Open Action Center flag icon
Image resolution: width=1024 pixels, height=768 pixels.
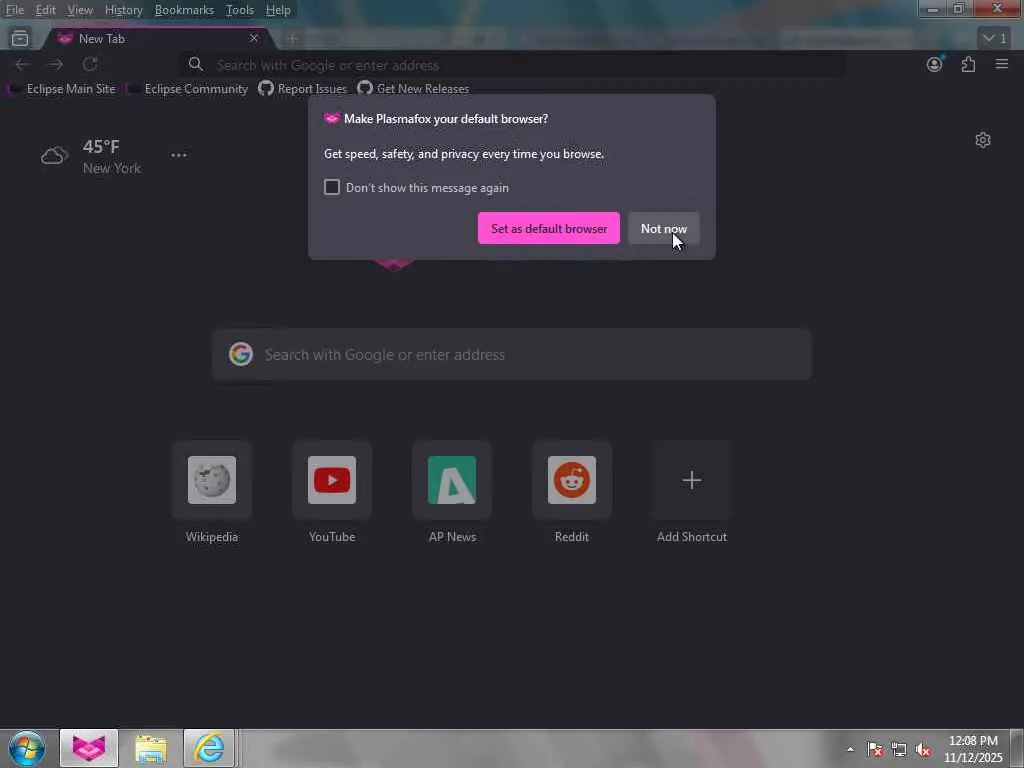pos(875,749)
